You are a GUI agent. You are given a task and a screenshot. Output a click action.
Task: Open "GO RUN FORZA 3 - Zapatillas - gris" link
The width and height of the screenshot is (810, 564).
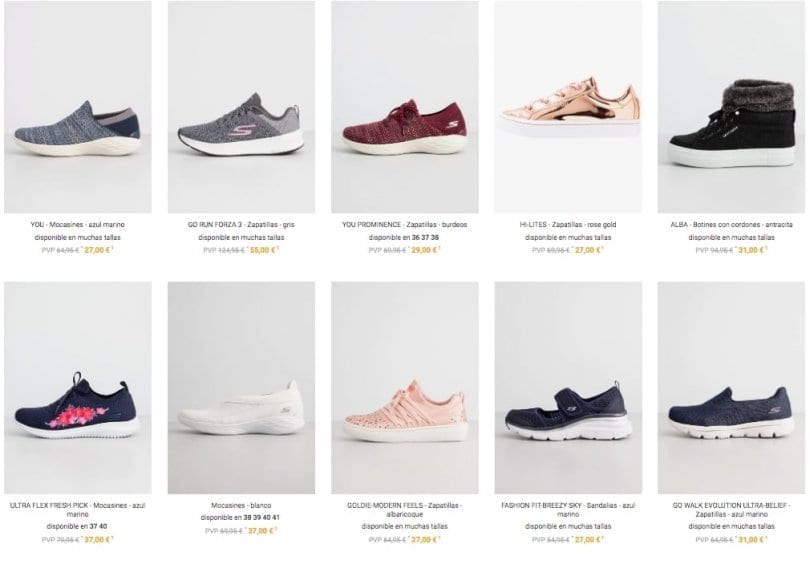click(x=241, y=225)
